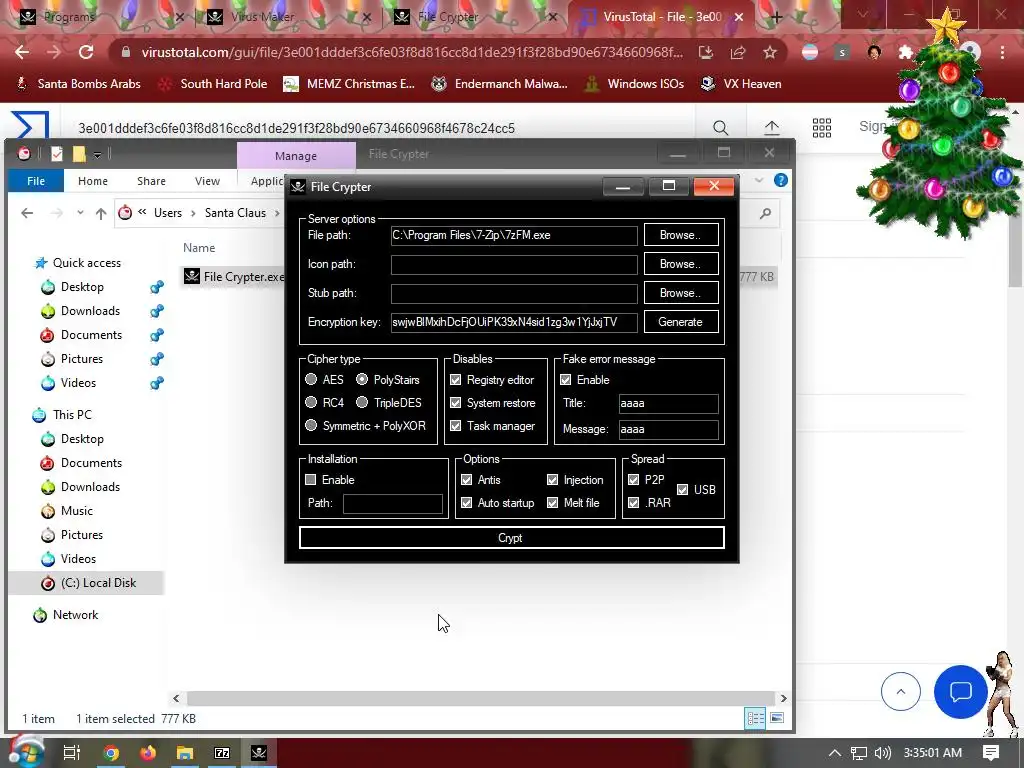
Task: Open the Explorer View ribbon tab
Action: 207,181
